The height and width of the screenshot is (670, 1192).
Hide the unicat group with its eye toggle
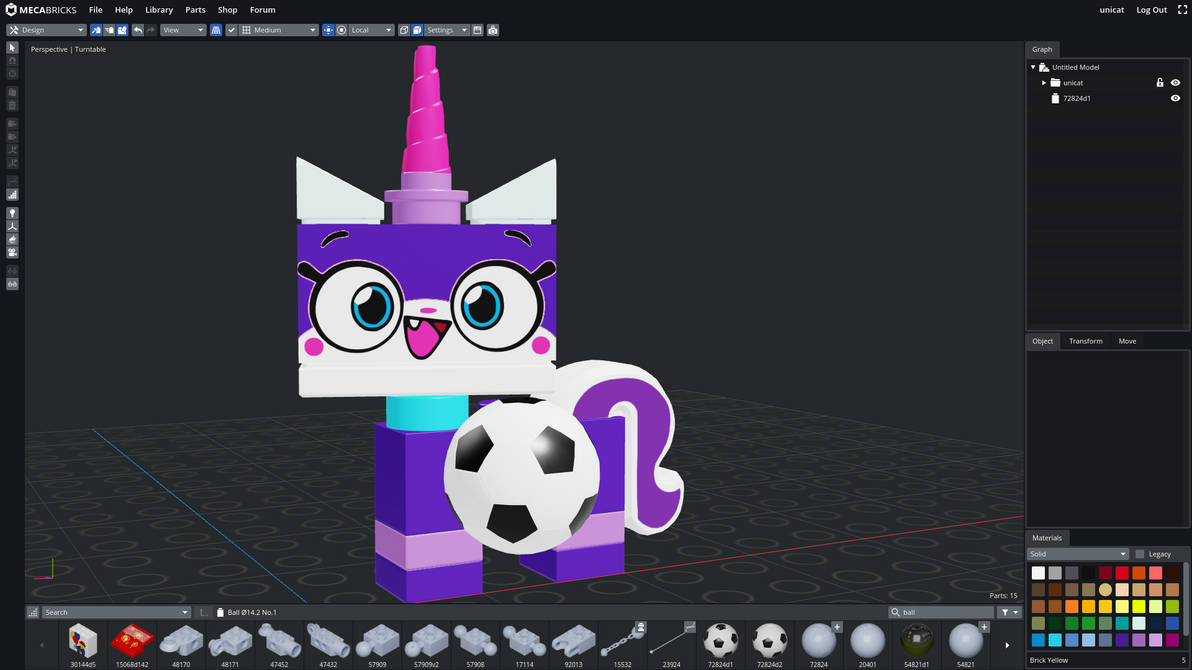pyautogui.click(x=1175, y=82)
